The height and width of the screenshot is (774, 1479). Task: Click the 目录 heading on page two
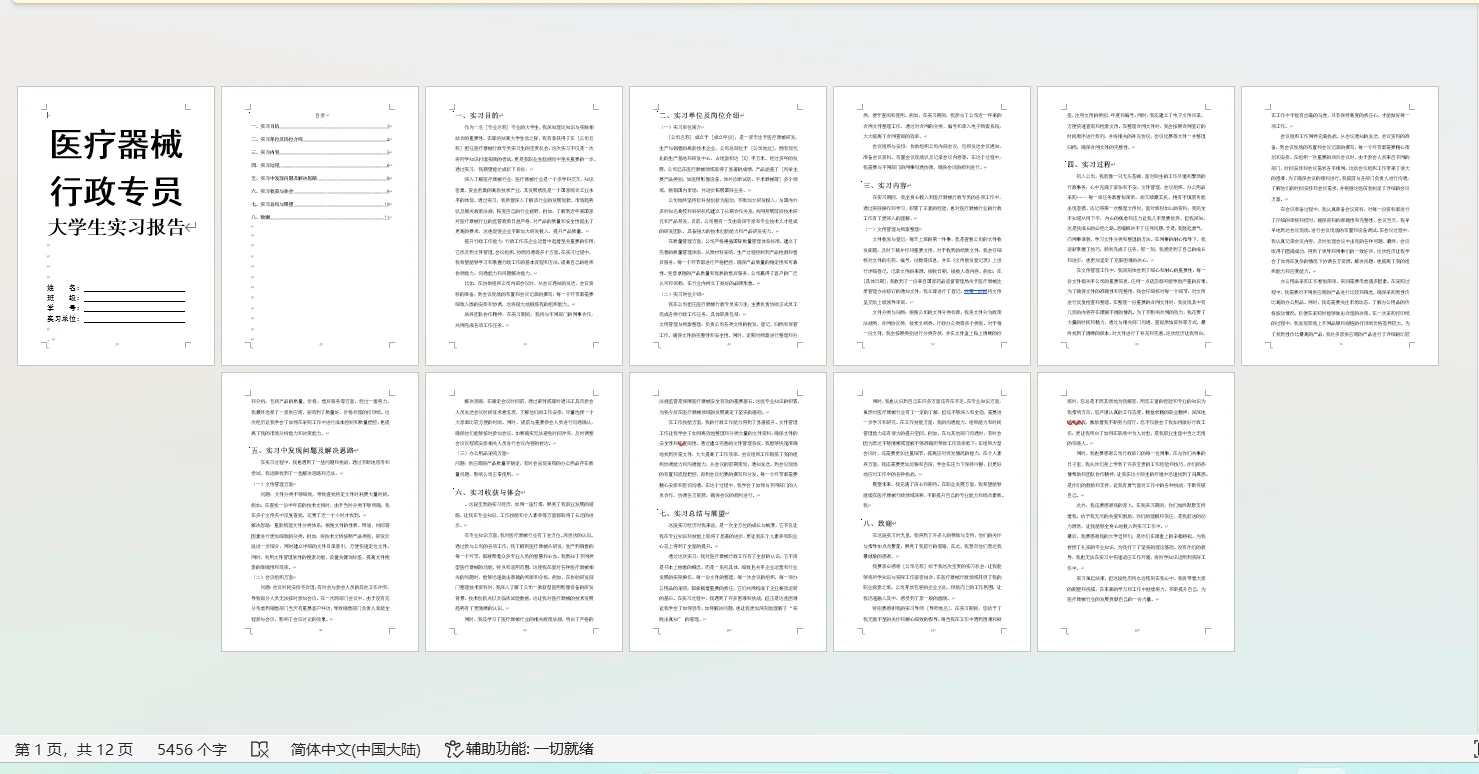click(x=319, y=114)
